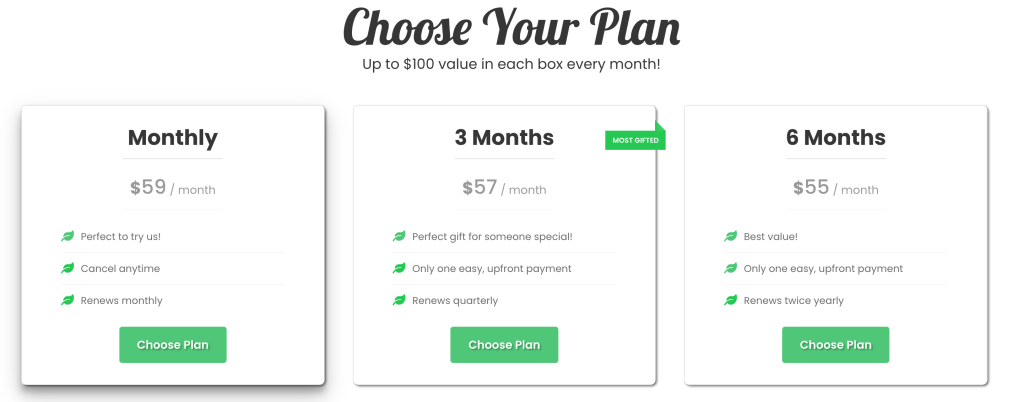
Task: Click leaf icon next to 'Cancel anytime'
Action: [x=68, y=269]
